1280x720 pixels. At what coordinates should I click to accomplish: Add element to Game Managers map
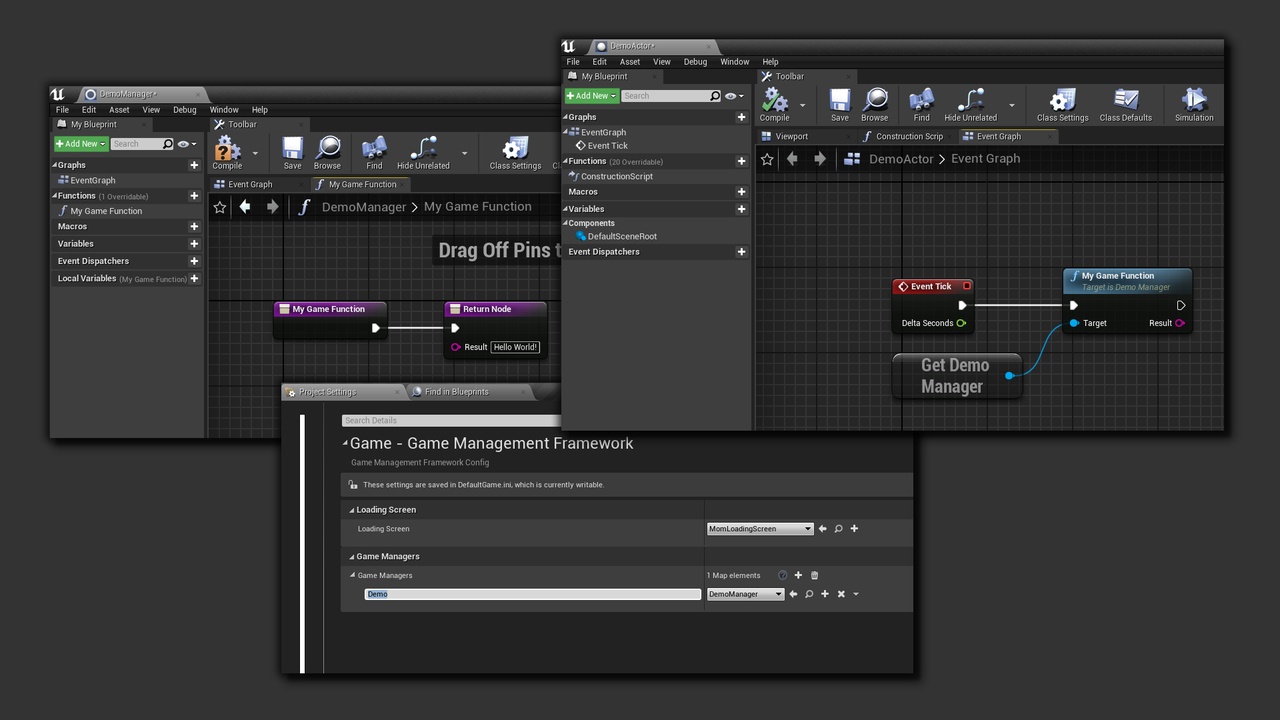pyautogui.click(x=798, y=575)
